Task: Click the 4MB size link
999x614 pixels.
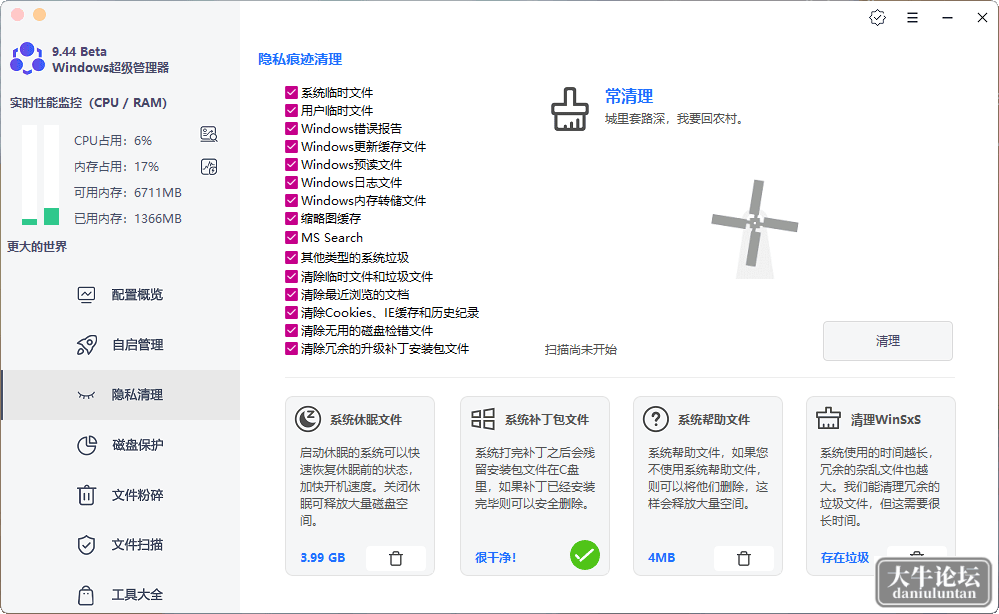Action: 661,558
